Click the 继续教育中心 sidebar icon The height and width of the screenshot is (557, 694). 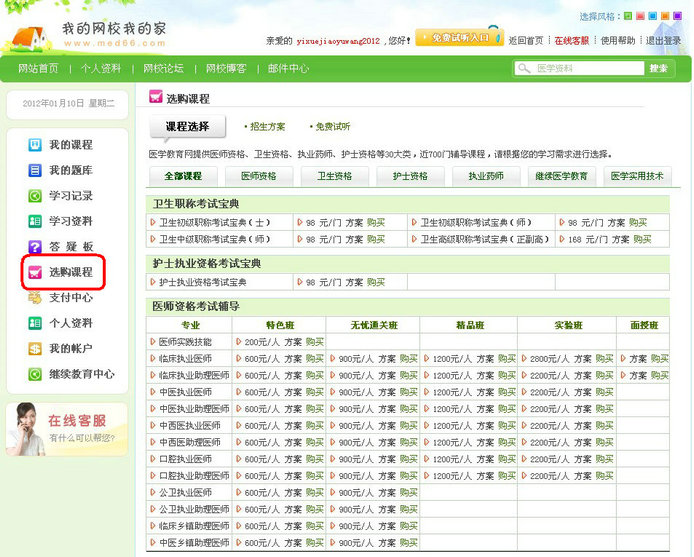35,374
